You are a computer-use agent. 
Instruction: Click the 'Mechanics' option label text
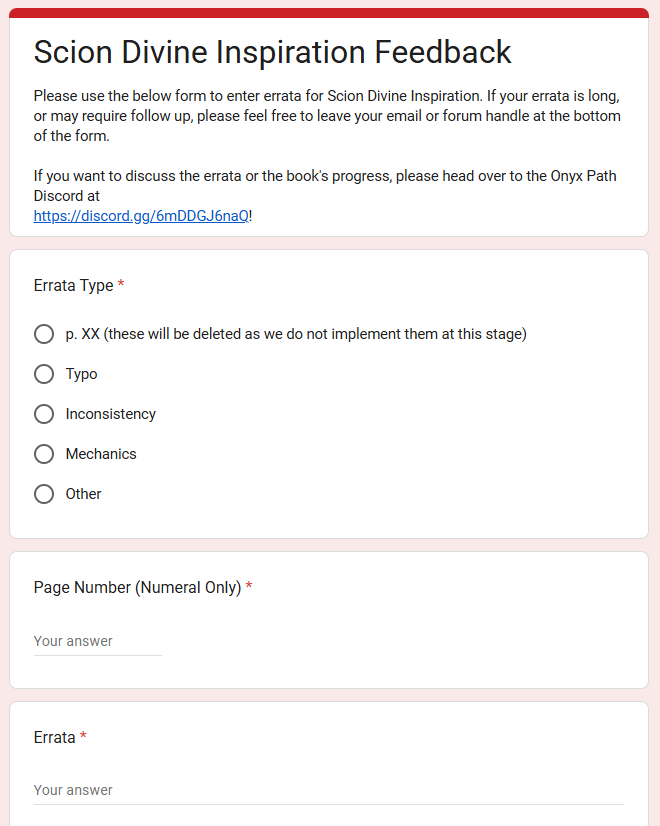tap(101, 454)
